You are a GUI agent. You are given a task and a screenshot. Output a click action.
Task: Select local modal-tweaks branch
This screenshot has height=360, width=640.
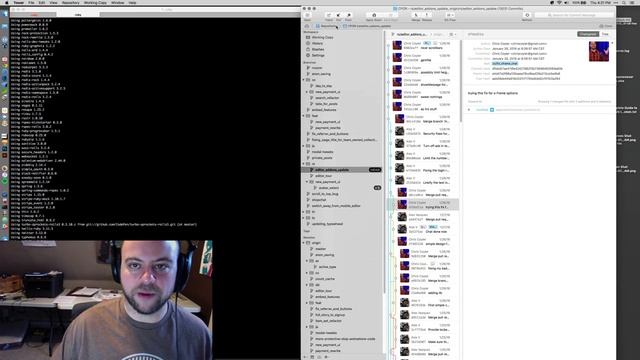(322, 152)
